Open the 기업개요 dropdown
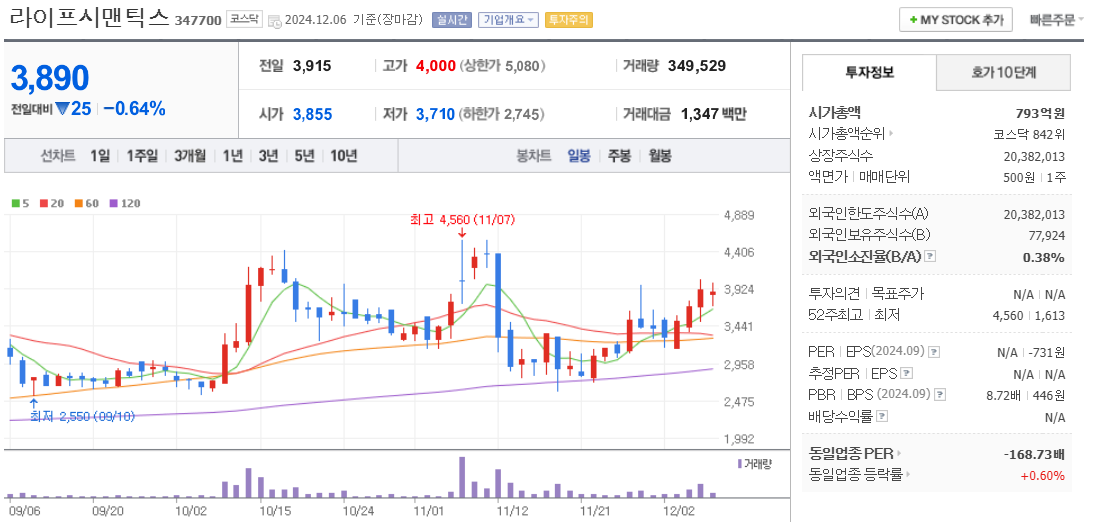Screen dimensions: 1094x522 pyautogui.click(x=508, y=20)
